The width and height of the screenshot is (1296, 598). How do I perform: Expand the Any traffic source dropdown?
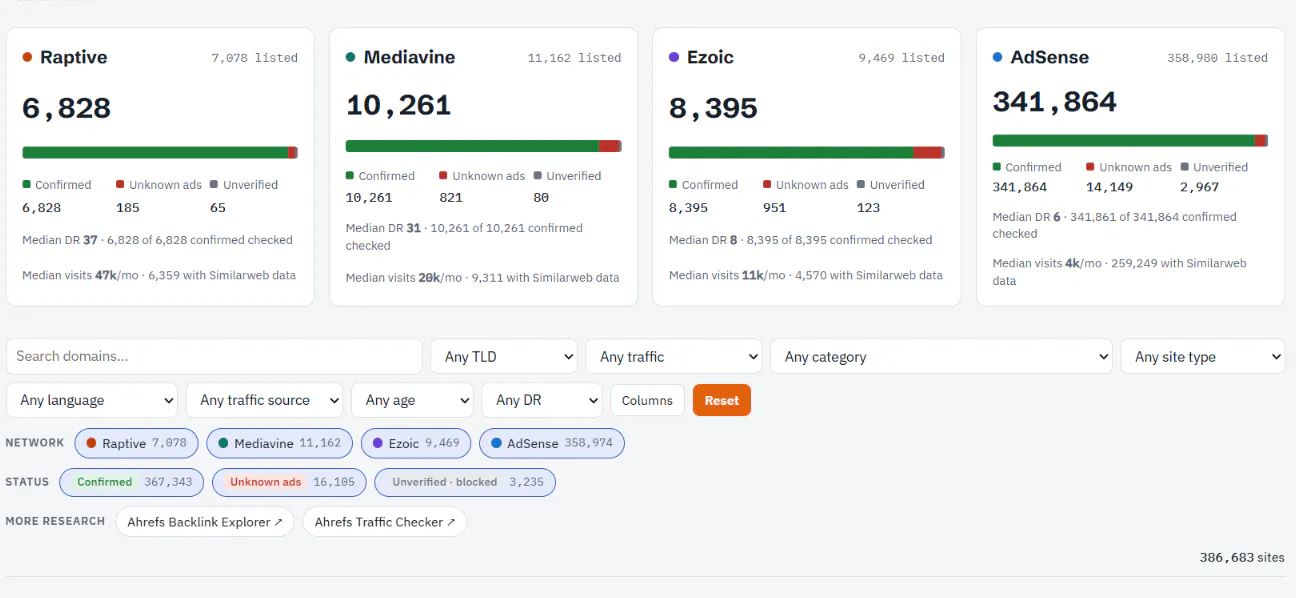(x=264, y=400)
